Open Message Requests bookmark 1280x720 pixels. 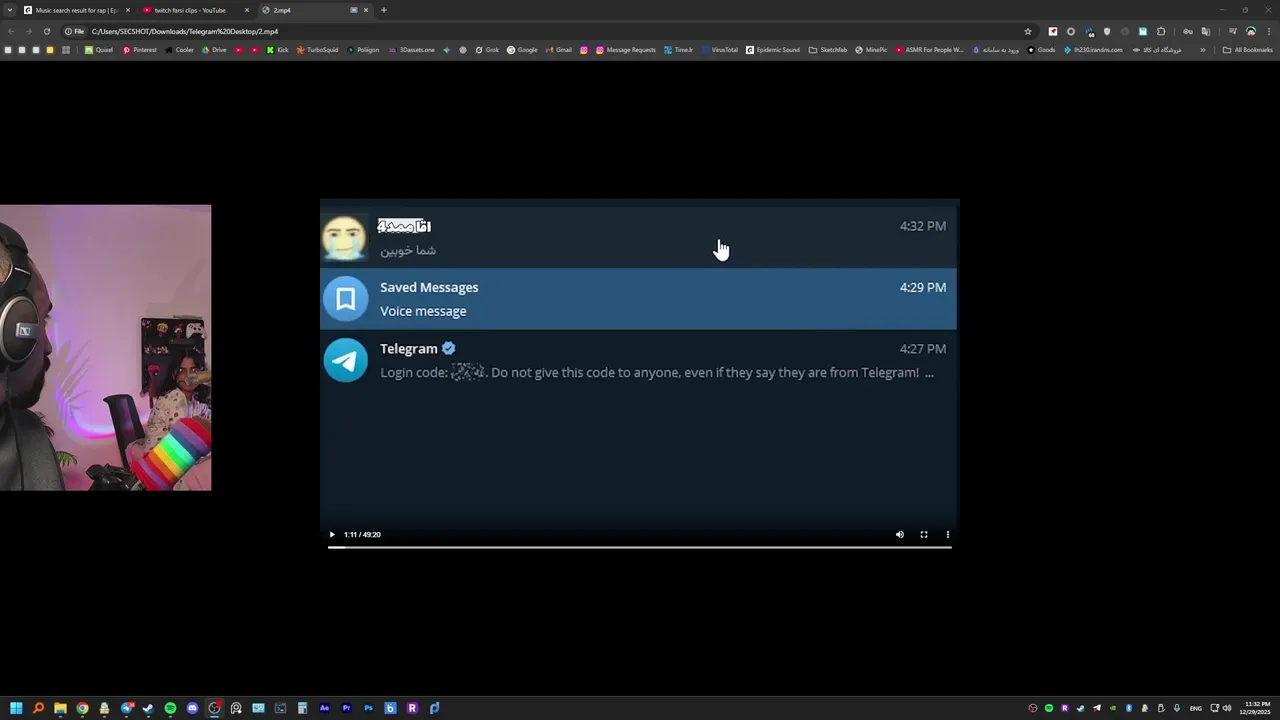click(626, 49)
